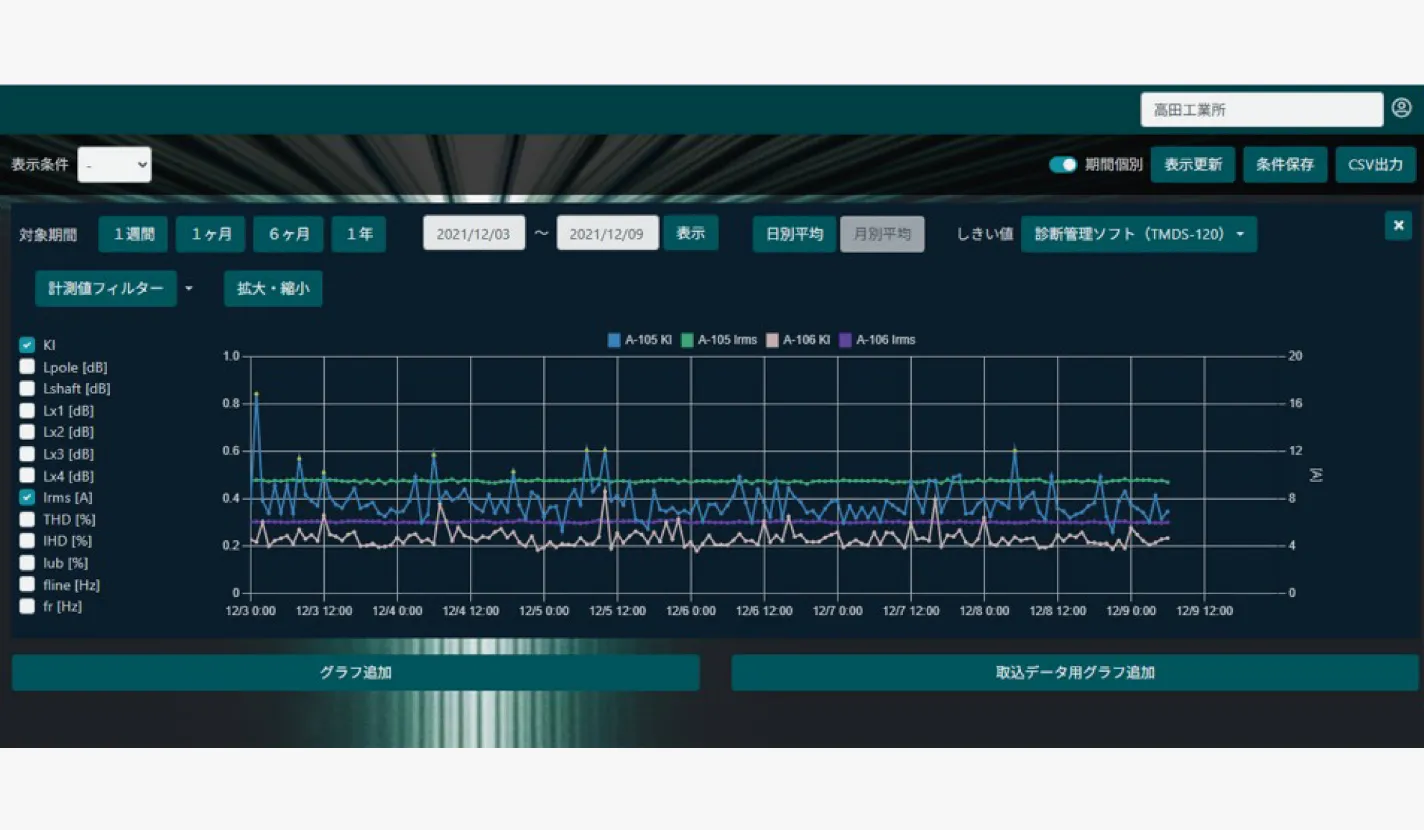Click the グラフ追加 button

click(355, 673)
